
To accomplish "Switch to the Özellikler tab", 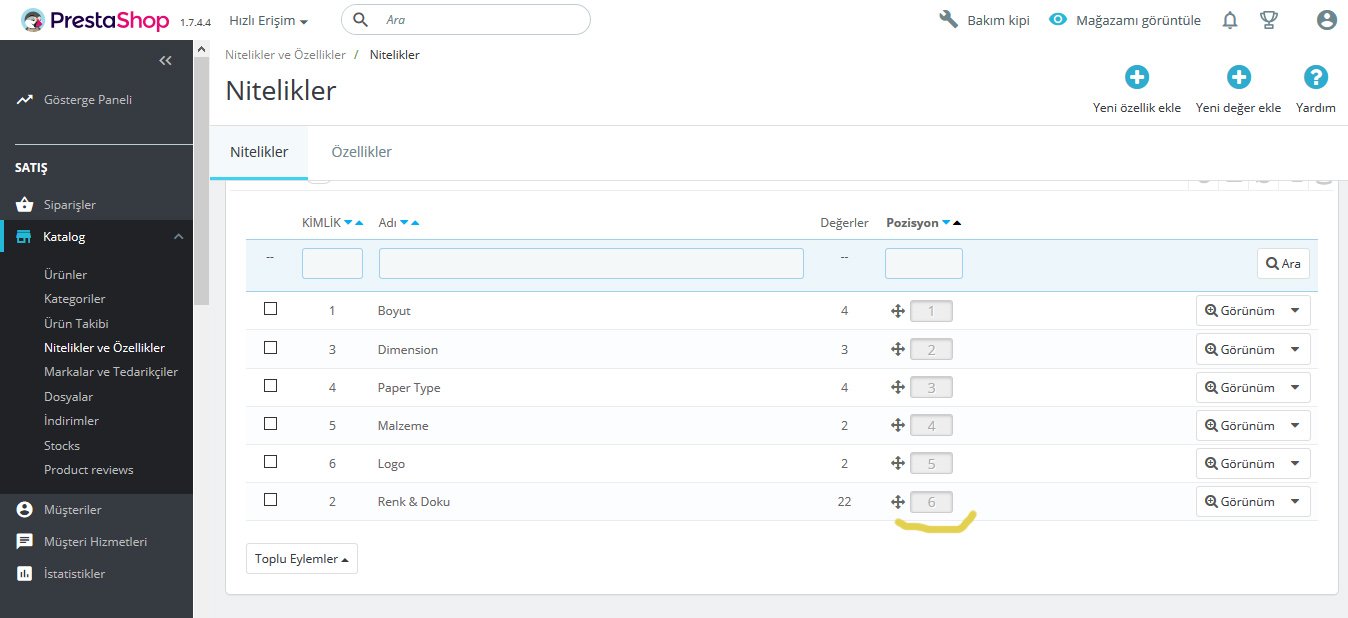I will pos(361,152).
